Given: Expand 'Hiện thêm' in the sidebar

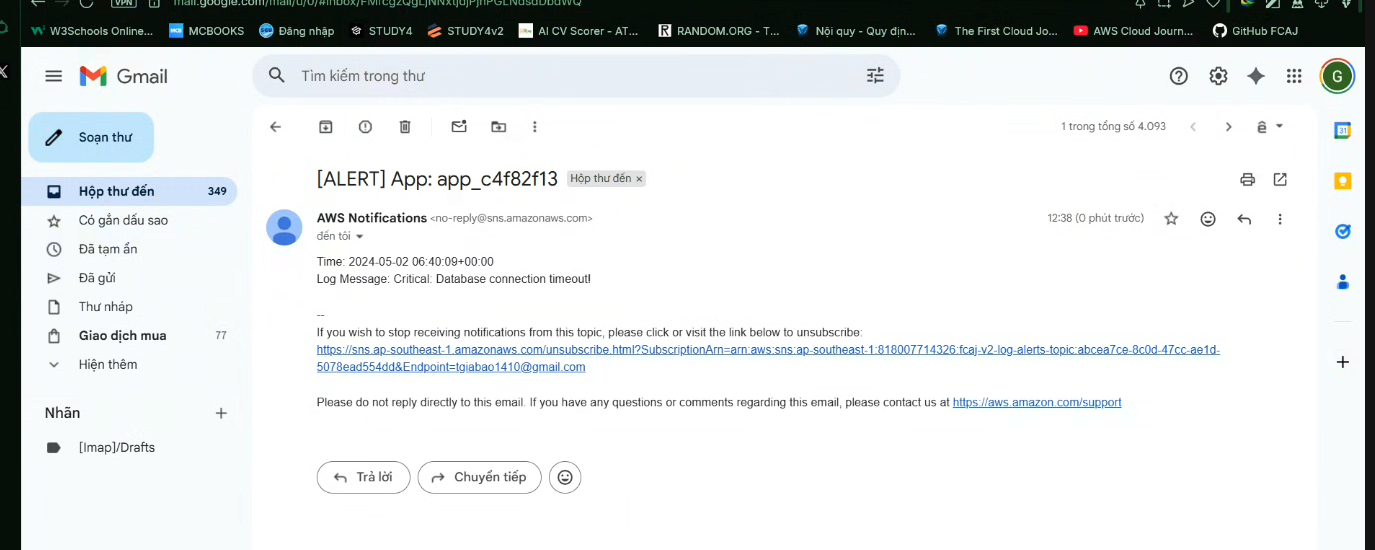Looking at the screenshot, I should pos(108,365).
